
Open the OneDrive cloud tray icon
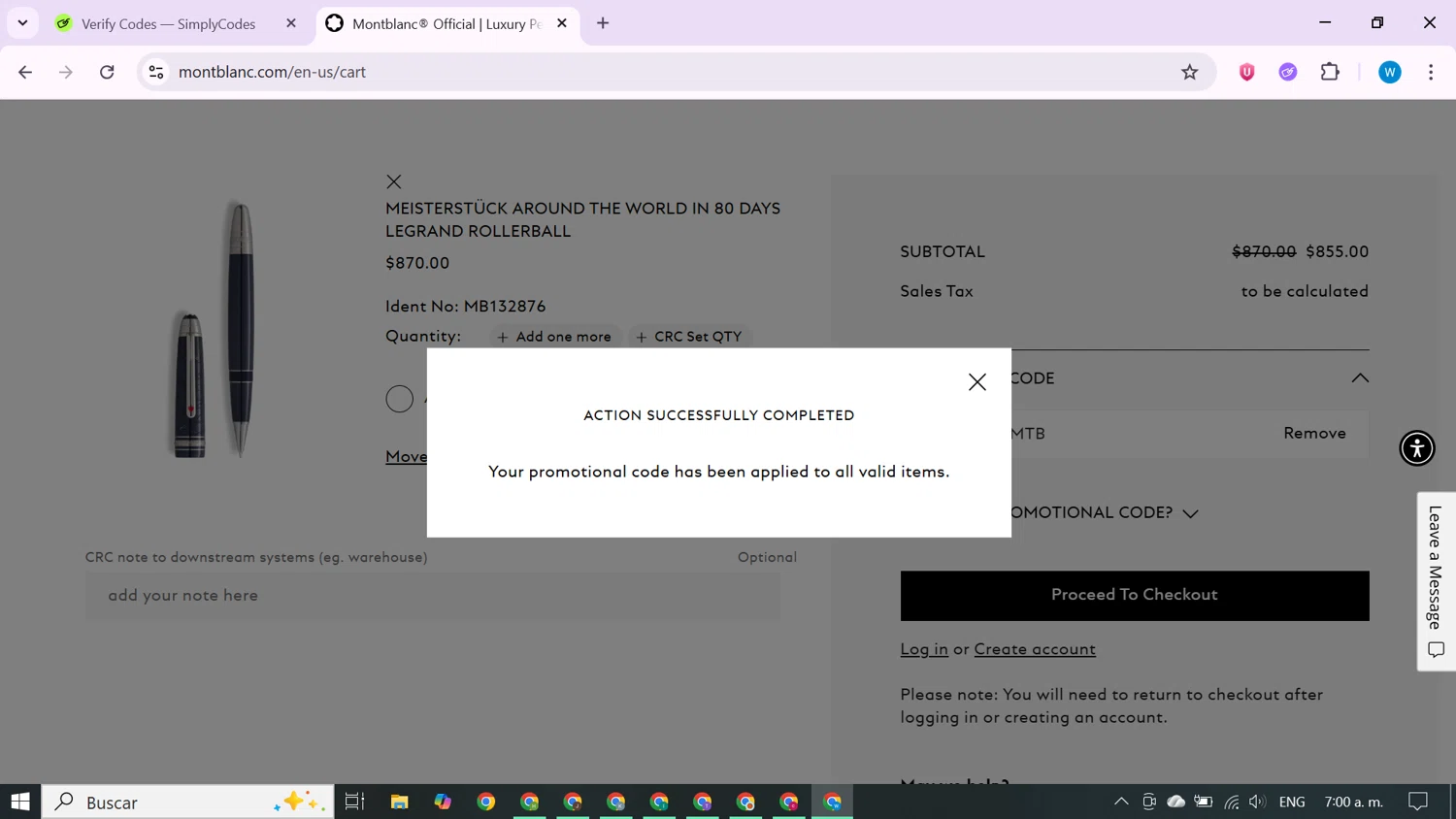click(x=1175, y=802)
